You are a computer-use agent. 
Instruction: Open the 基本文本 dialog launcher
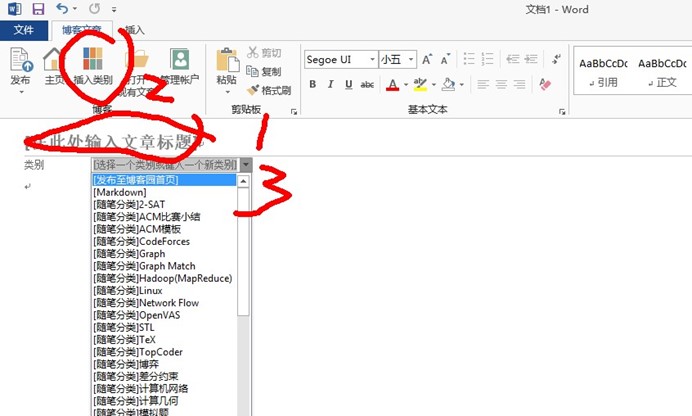[x=562, y=112]
